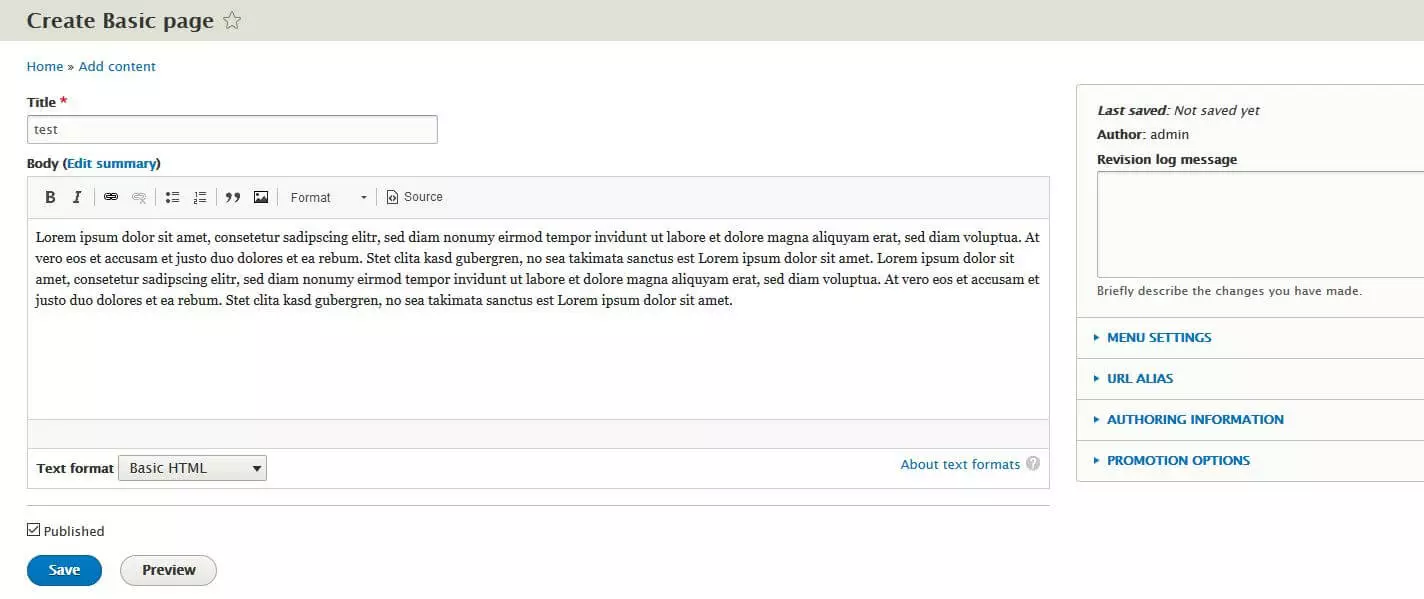
Task: Toggle italic formatting in editor toolbar
Action: click(77, 197)
